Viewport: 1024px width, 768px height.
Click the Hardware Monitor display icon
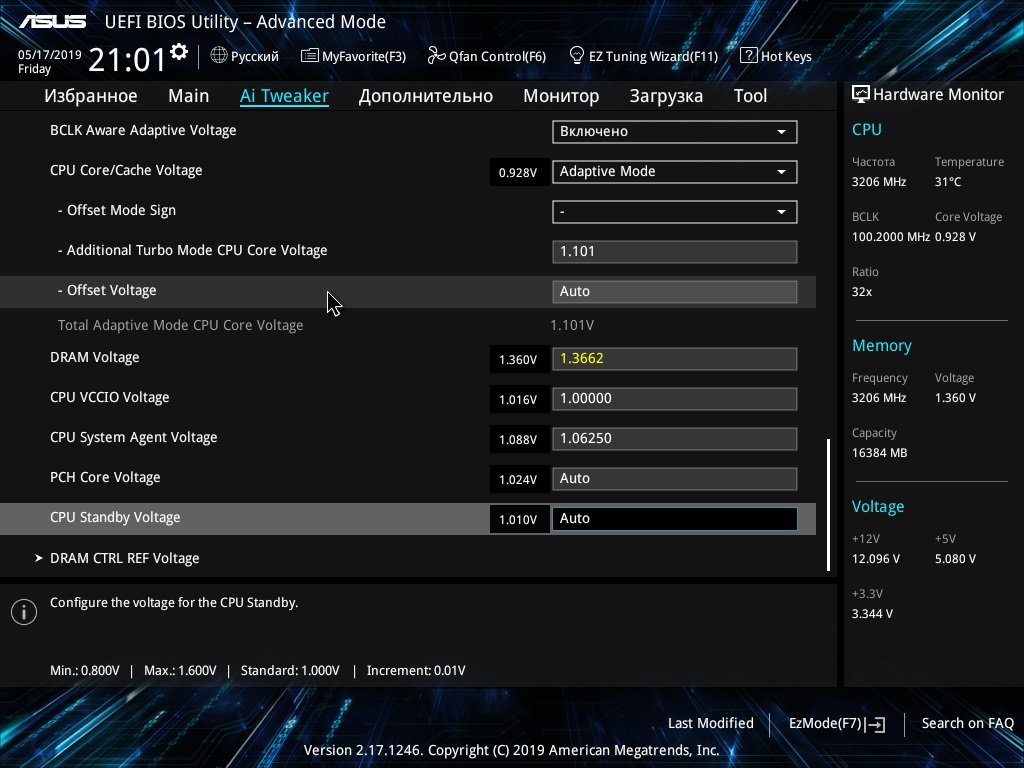861,95
